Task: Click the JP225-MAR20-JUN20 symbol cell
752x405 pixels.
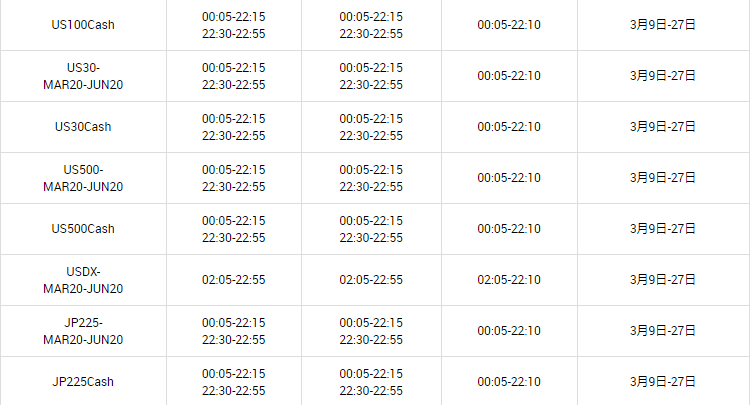Action: point(83,331)
